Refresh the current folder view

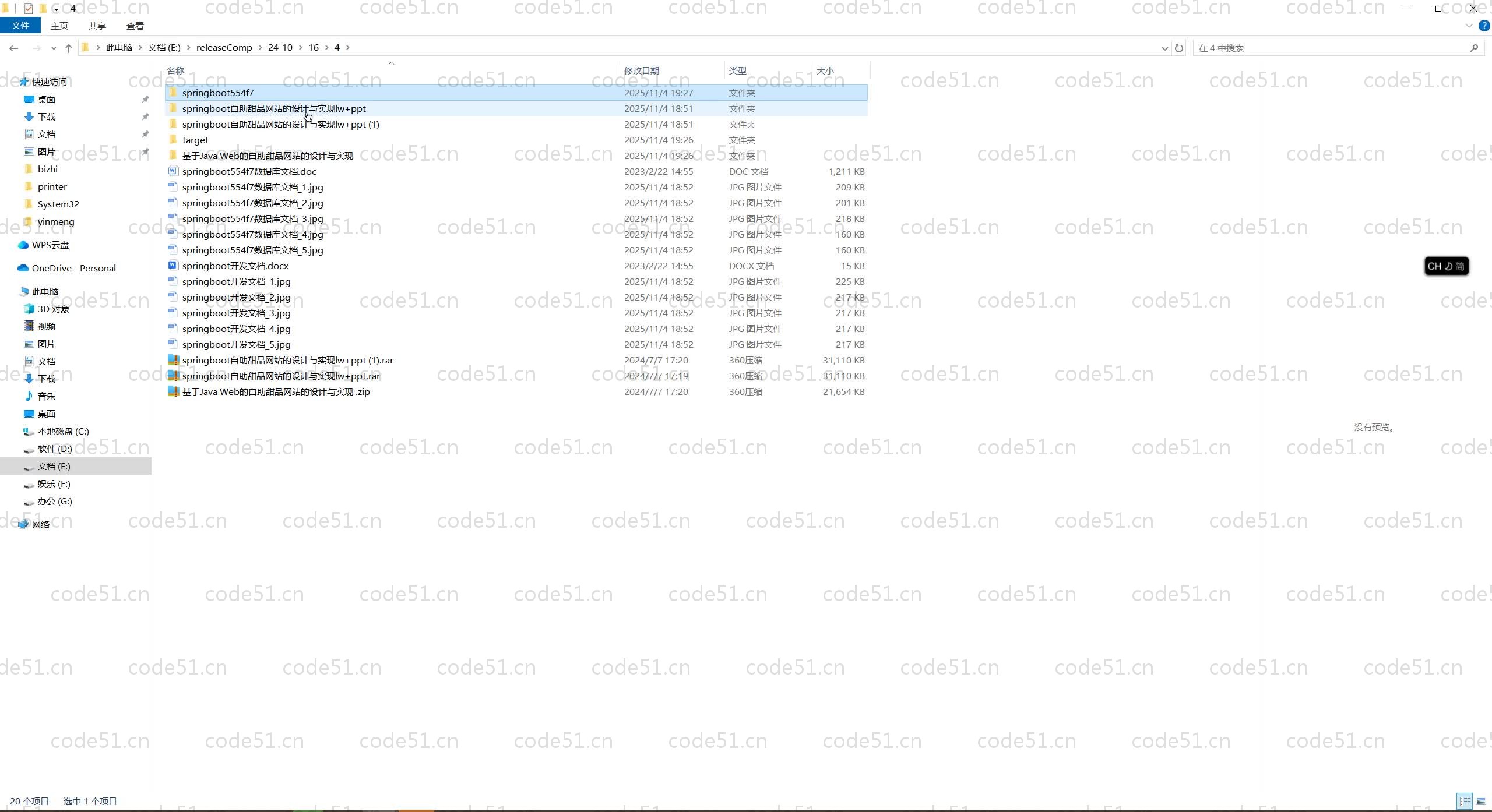(x=1179, y=48)
